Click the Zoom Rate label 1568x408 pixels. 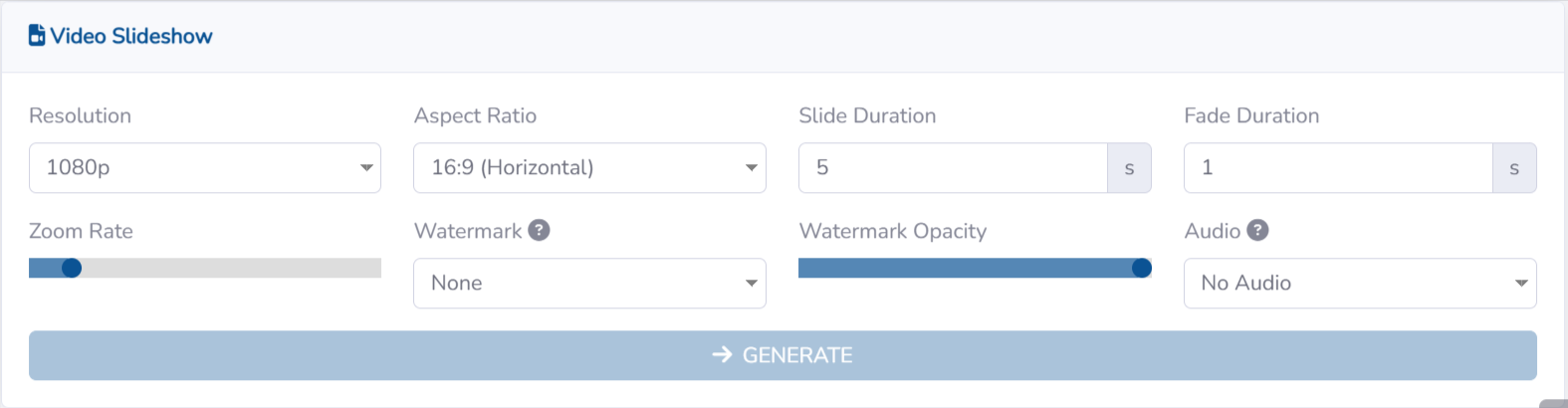click(81, 231)
